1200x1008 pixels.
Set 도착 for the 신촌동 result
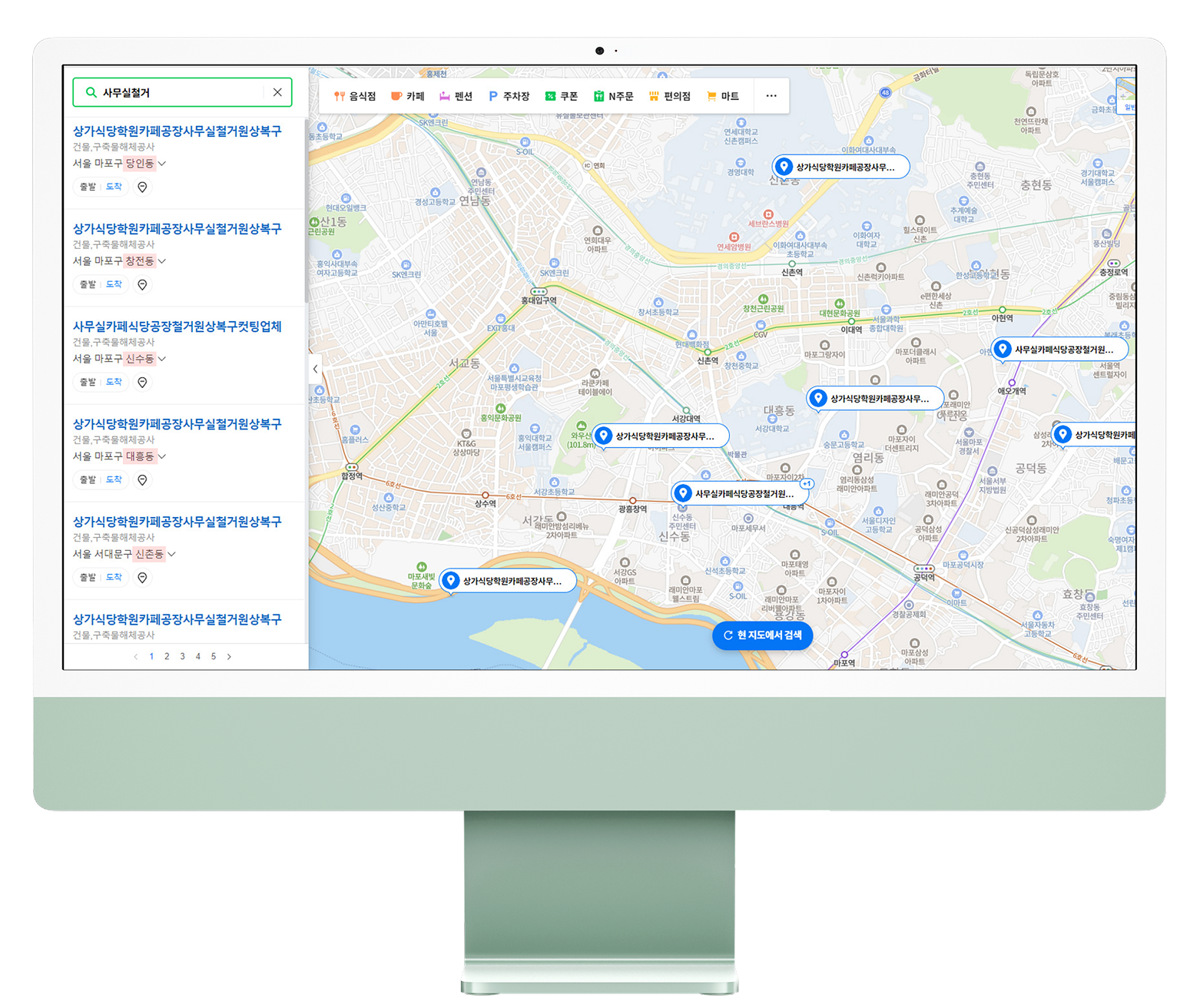(x=114, y=577)
